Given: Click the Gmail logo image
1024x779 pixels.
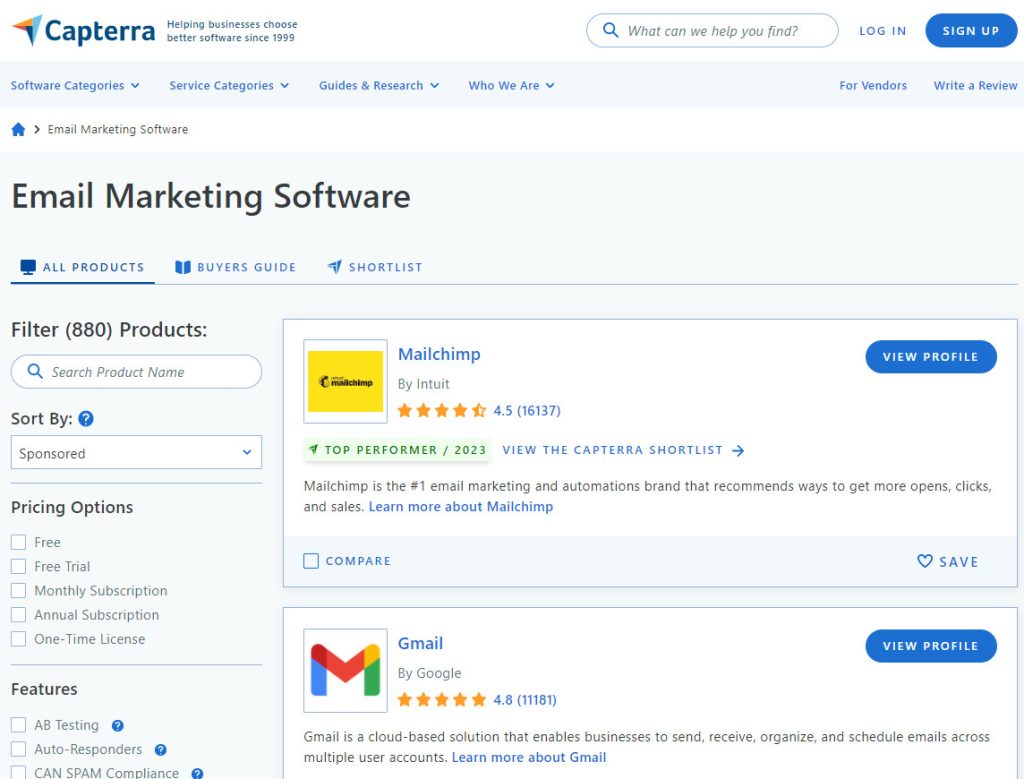Looking at the screenshot, I should click(x=345, y=670).
